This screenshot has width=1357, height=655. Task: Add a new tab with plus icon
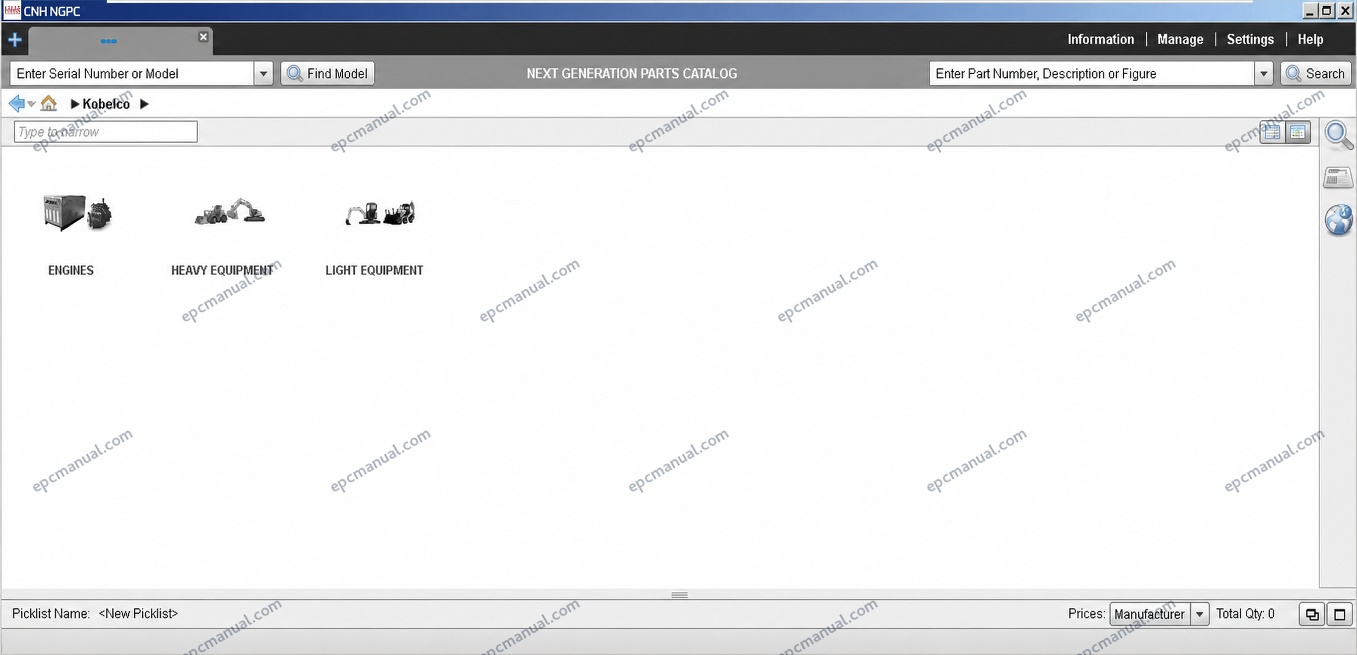coord(14,40)
